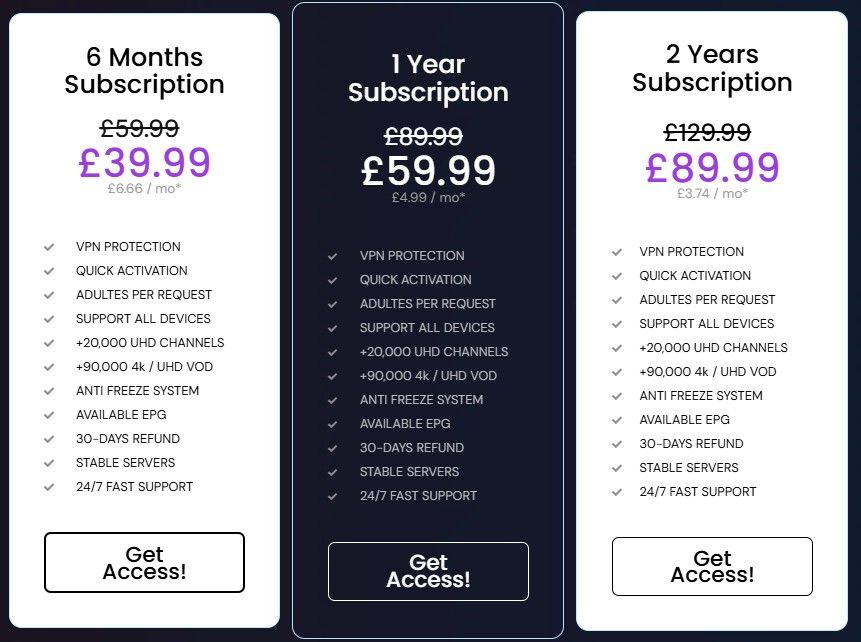Click the £4.99 / mo* text
The width and height of the screenshot is (861, 642).
[428, 198]
